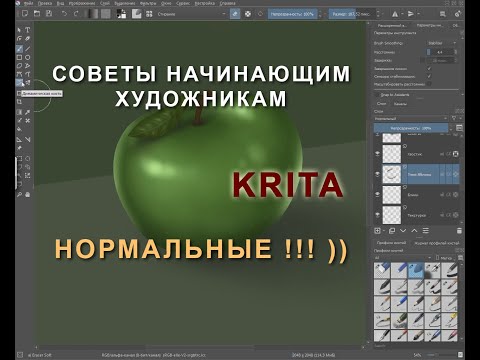Duplicate the current layer
Image resolution: width=480 pixels, height=360 pixels.
392,231
